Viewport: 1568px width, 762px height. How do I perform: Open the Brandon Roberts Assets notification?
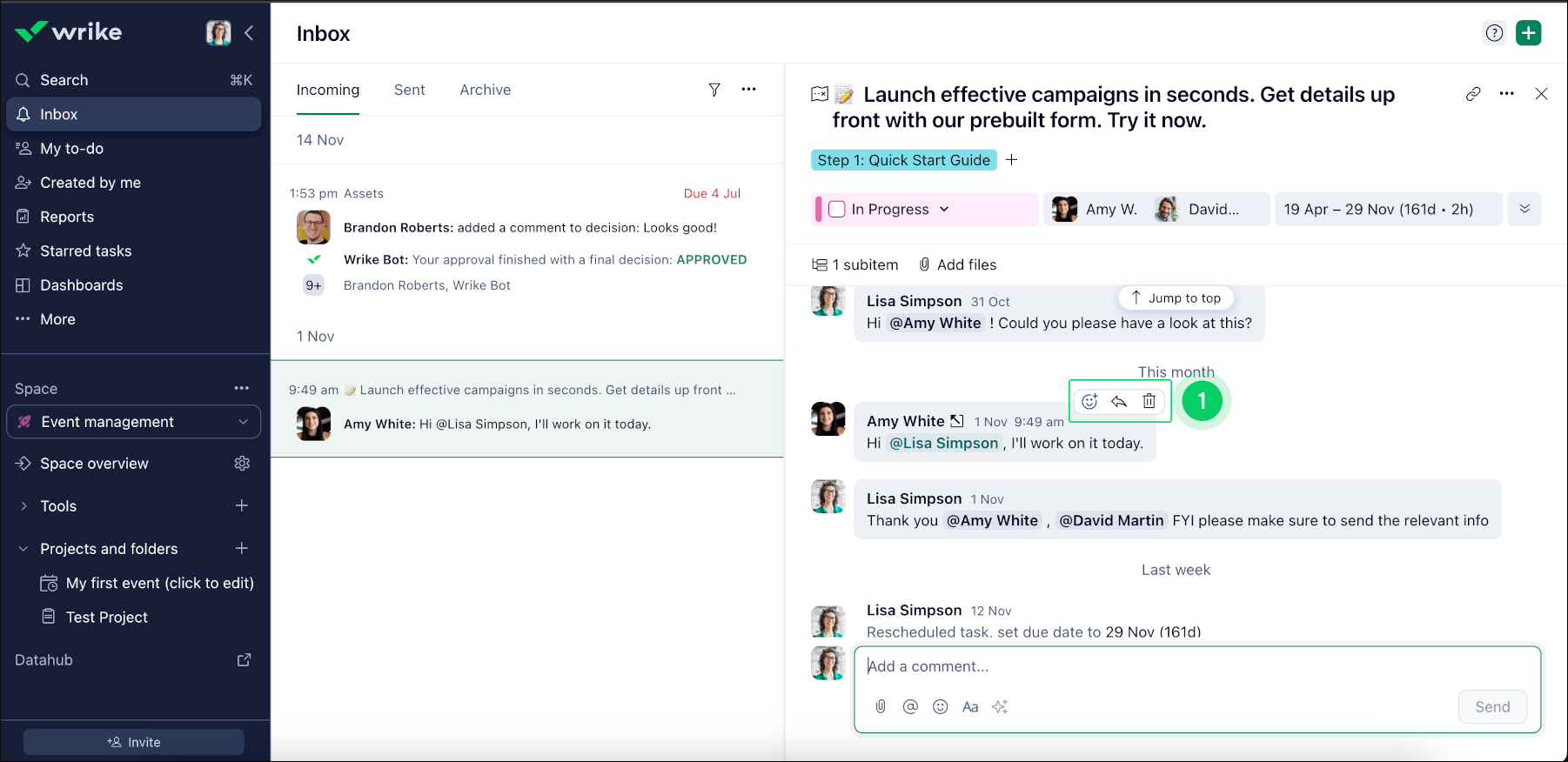(x=527, y=241)
